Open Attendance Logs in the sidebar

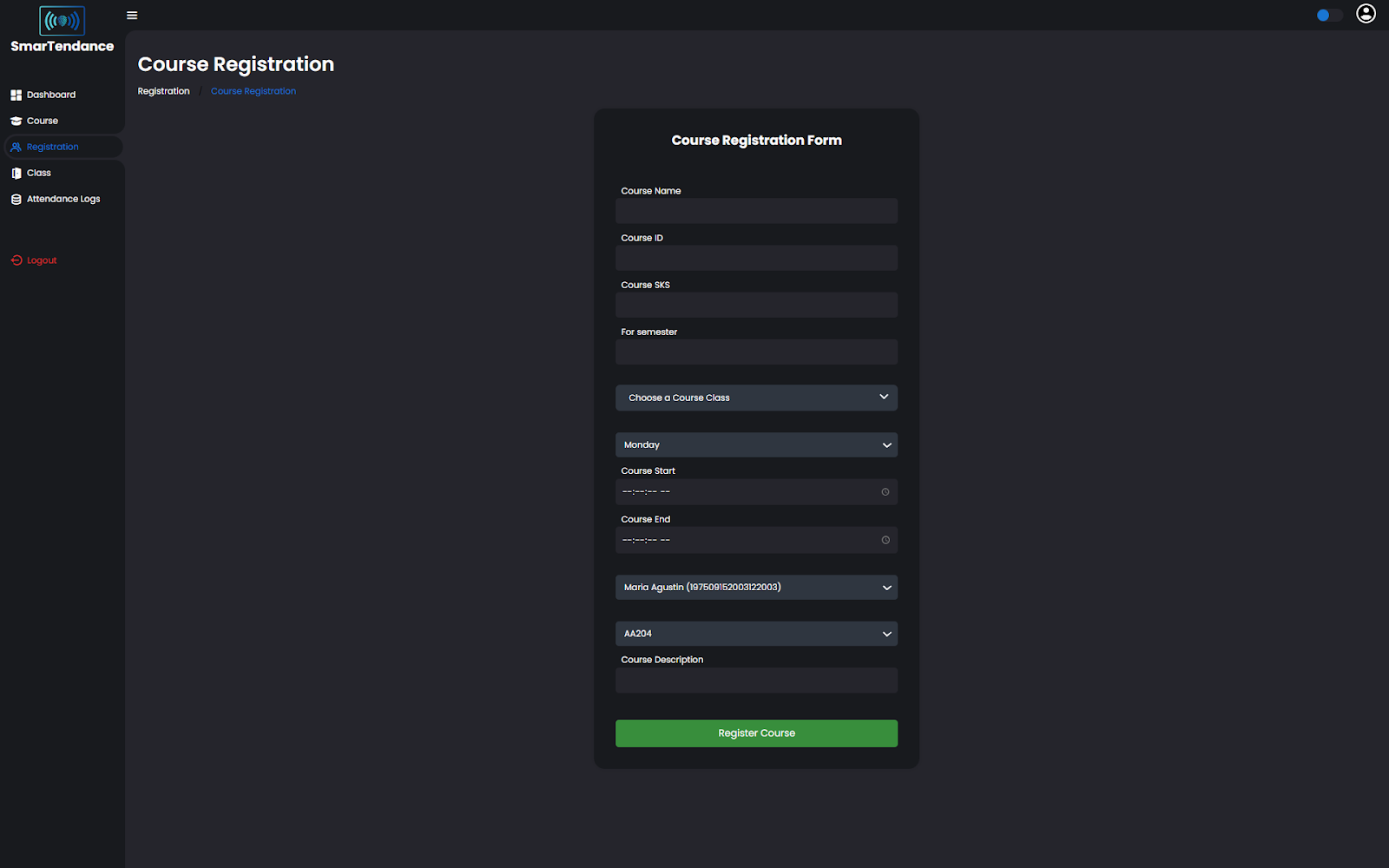coord(63,199)
